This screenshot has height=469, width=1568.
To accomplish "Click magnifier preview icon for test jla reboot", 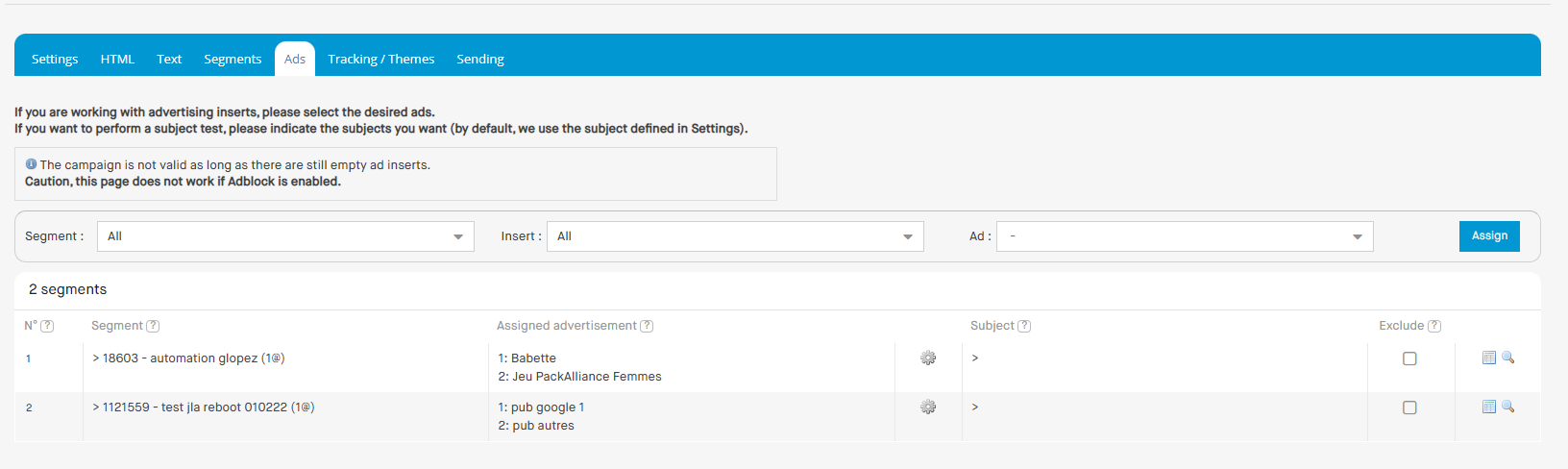I will (x=1508, y=407).
